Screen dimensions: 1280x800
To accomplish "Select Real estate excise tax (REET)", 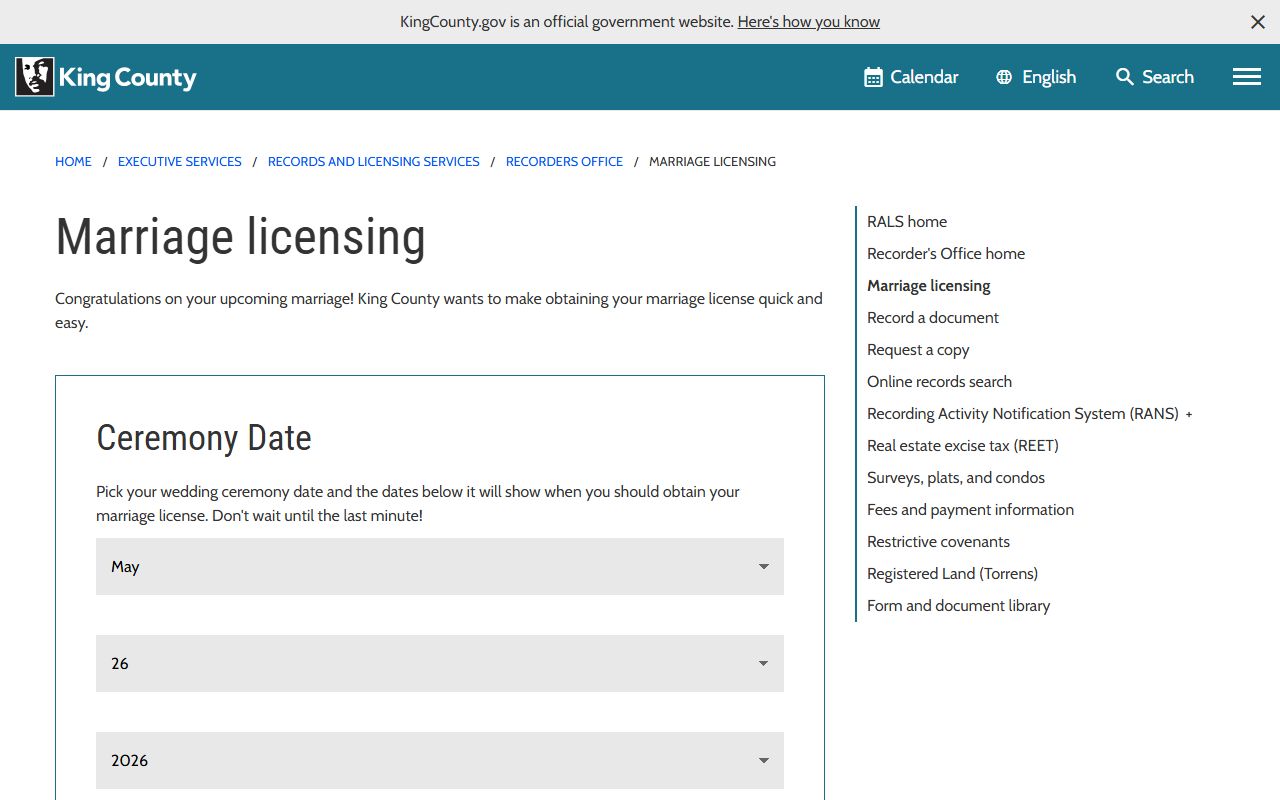I will point(963,446).
